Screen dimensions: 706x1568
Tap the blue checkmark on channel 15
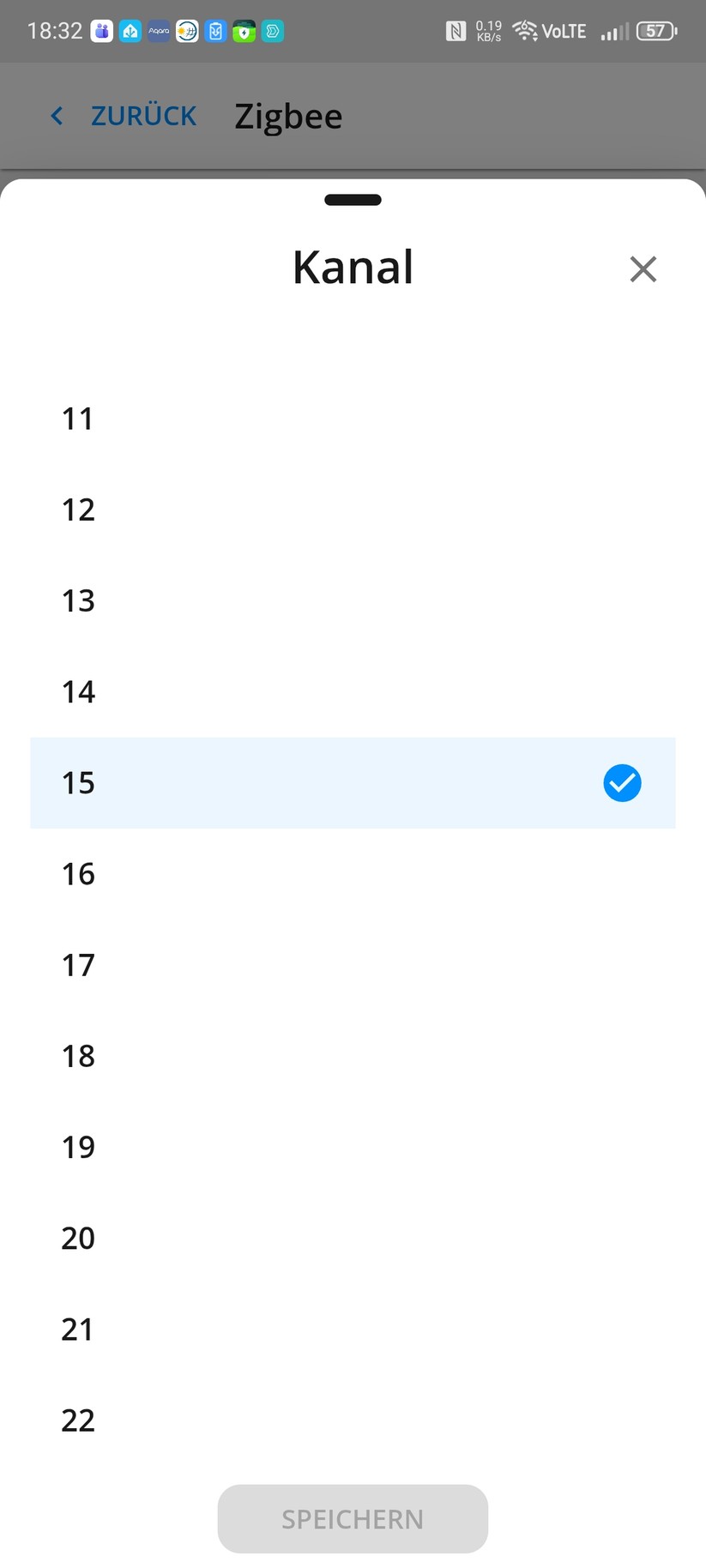coord(622,783)
